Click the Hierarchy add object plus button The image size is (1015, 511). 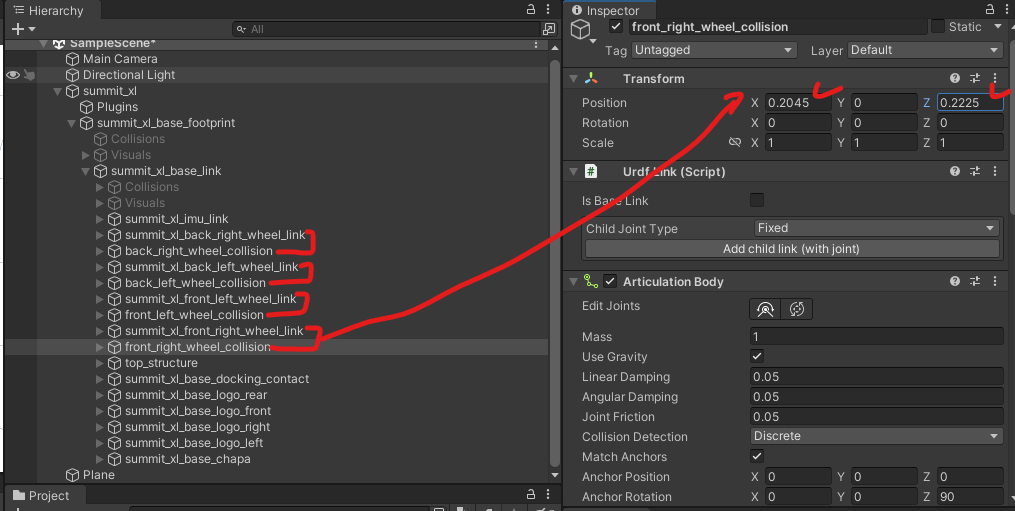point(18,29)
